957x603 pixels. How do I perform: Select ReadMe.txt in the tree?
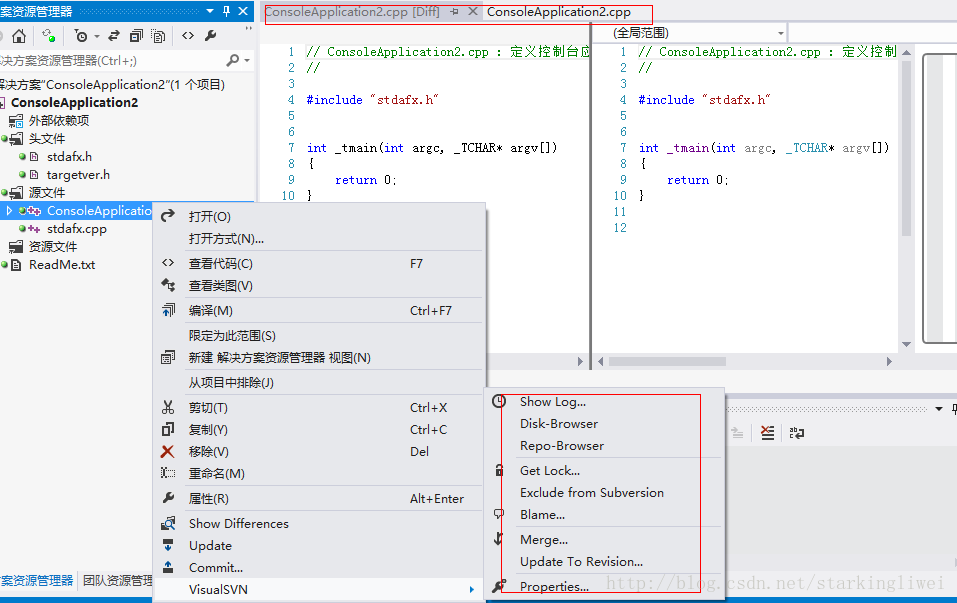click(x=62, y=265)
